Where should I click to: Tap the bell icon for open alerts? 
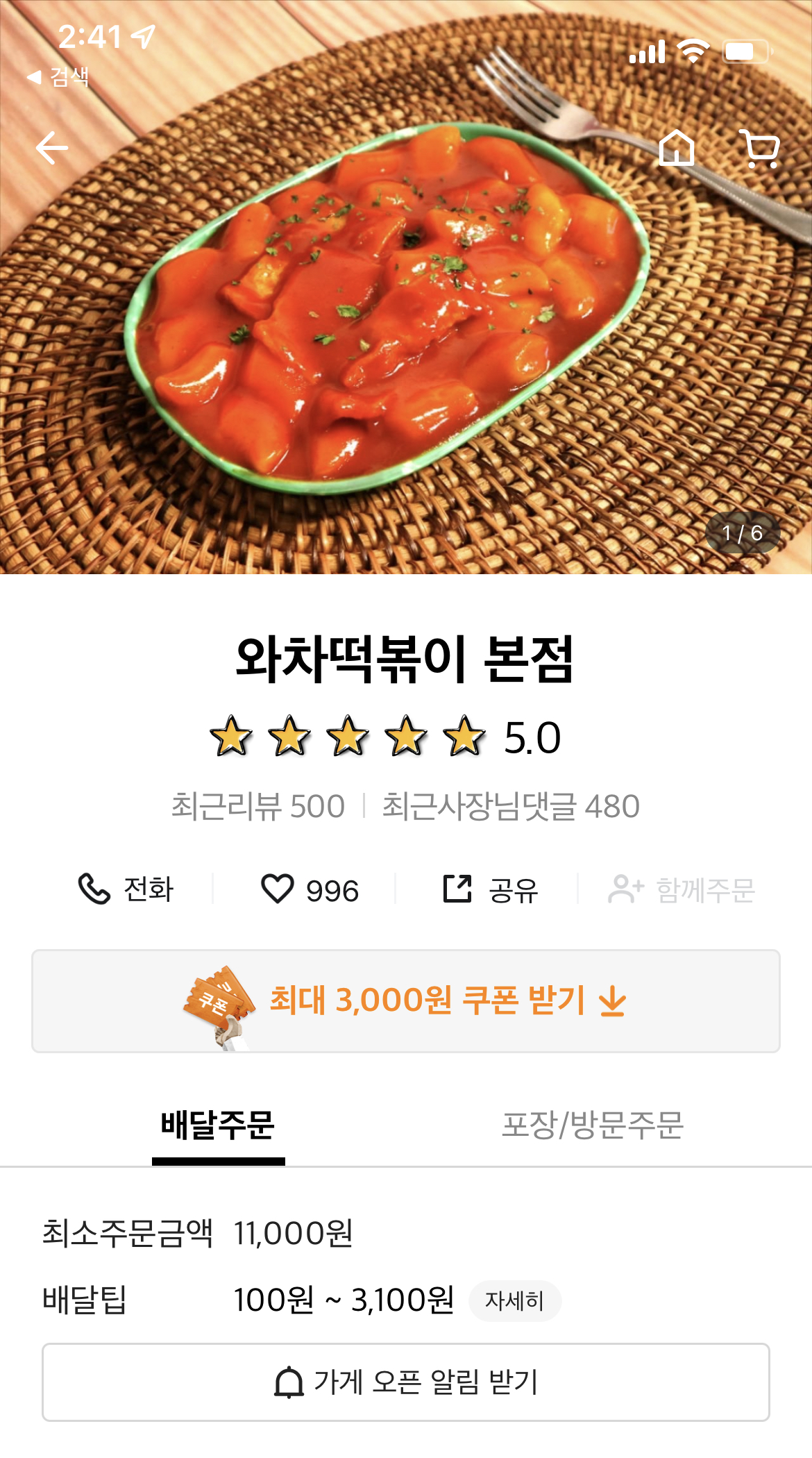pos(289,1382)
